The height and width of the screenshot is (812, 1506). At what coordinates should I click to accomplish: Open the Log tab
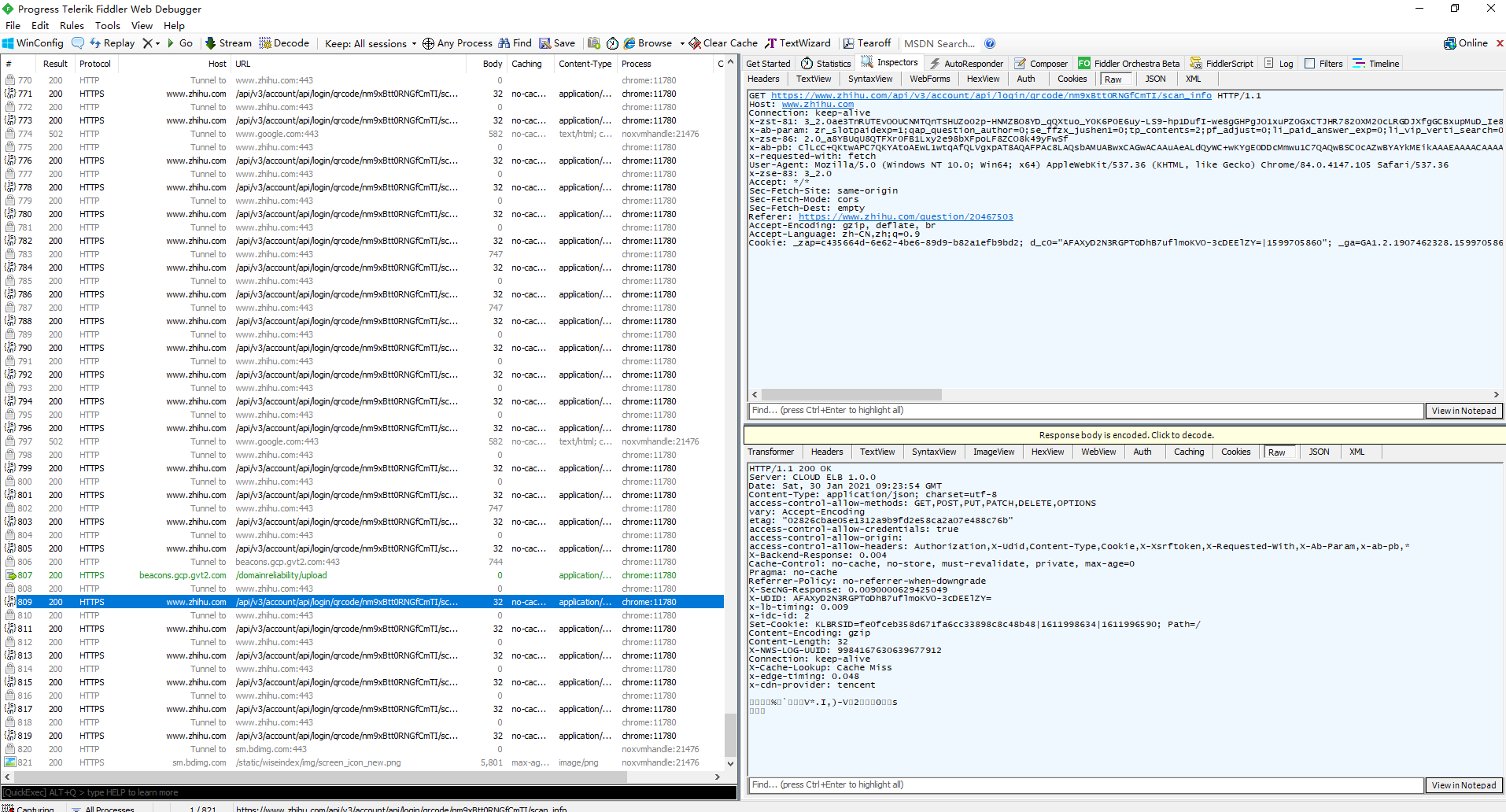[x=1279, y=64]
